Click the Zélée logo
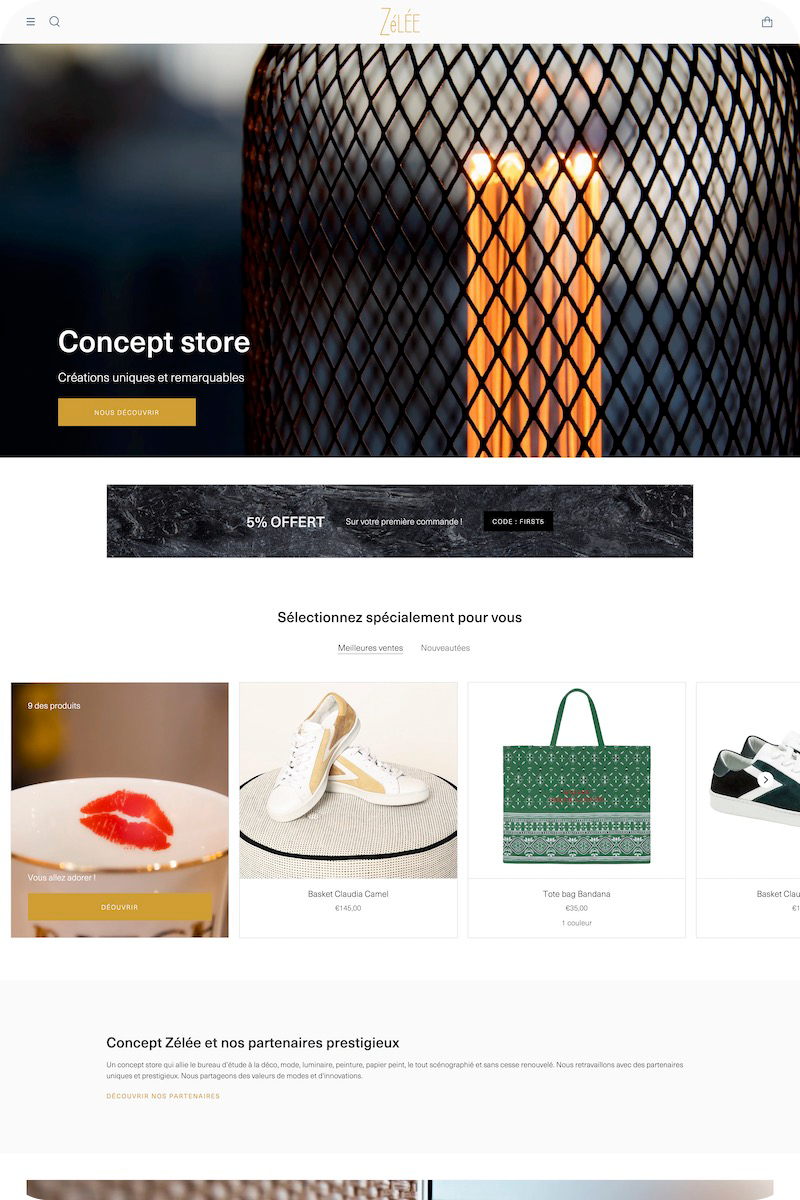800x1200 pixels. pos(400,22)
